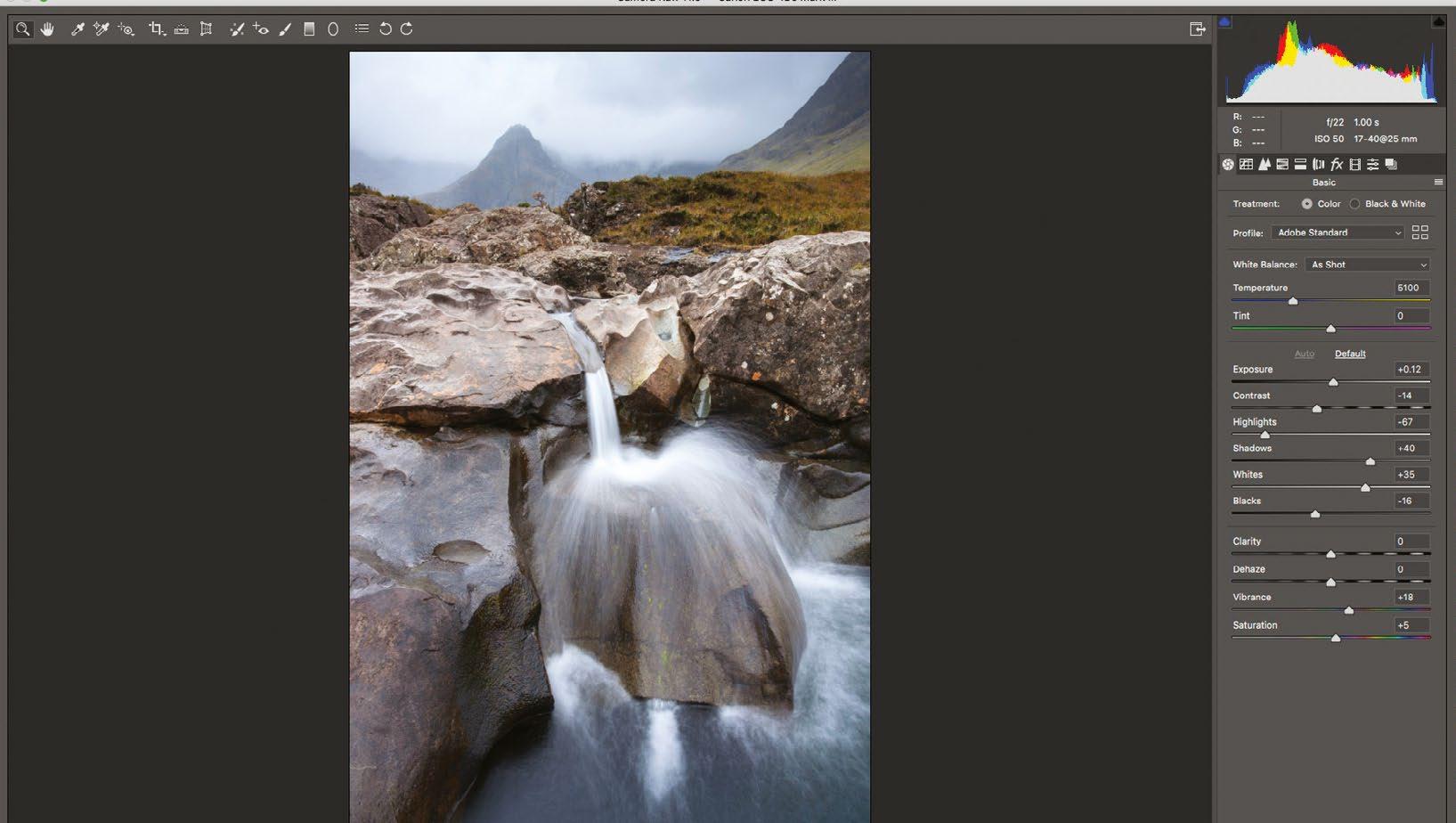The image size is (1456, 823).
Task: Open the Basic panel options menu
Action: click(1438, 182)
